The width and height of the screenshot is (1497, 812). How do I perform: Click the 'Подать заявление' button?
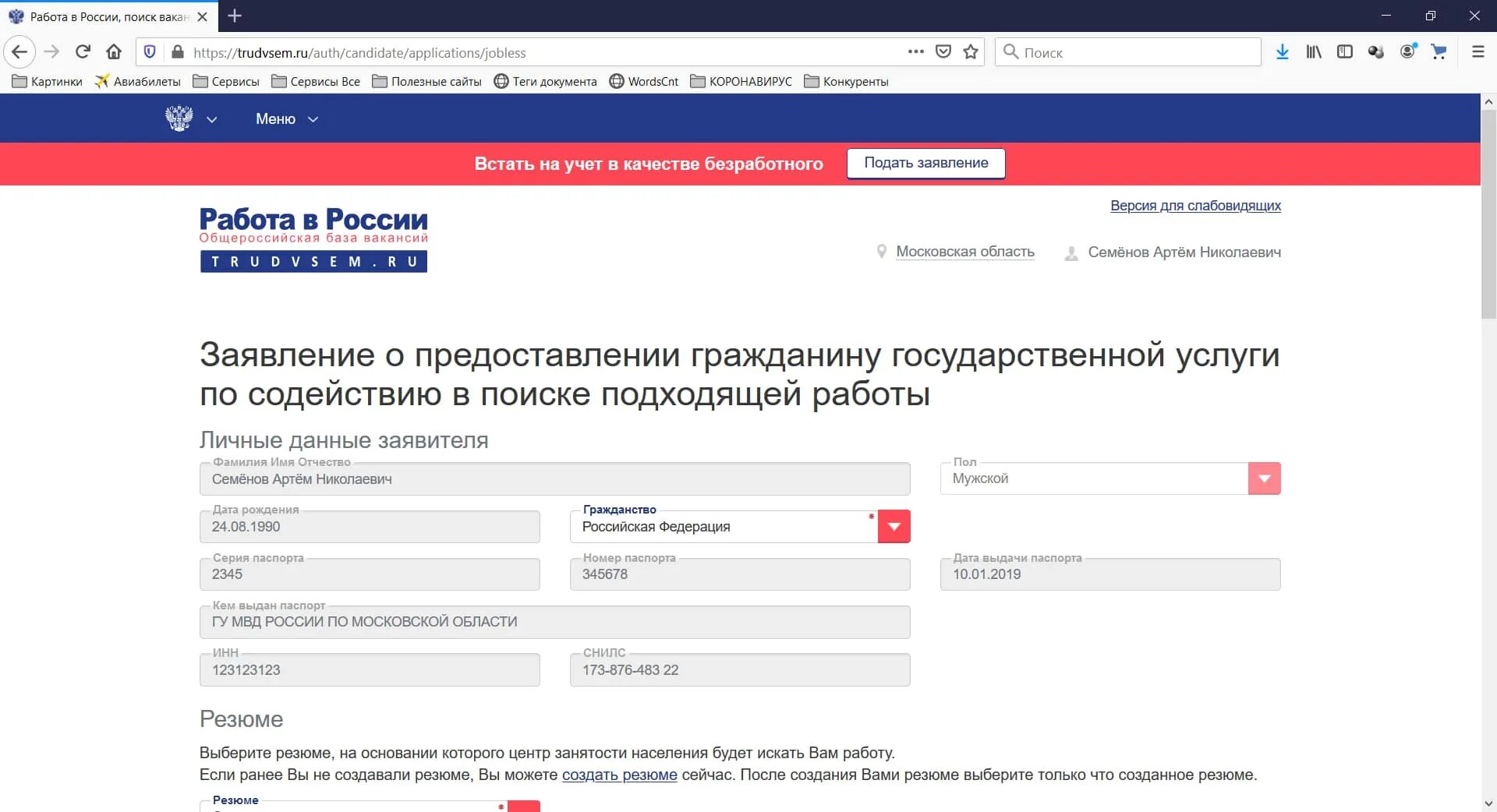pyautogui.click(x=926, y=163)
